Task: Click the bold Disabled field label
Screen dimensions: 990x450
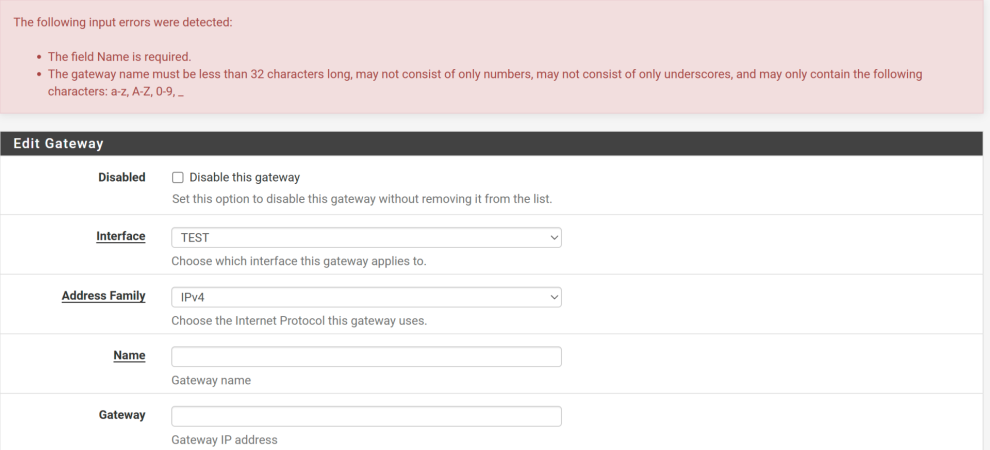Action: point(122,177)
